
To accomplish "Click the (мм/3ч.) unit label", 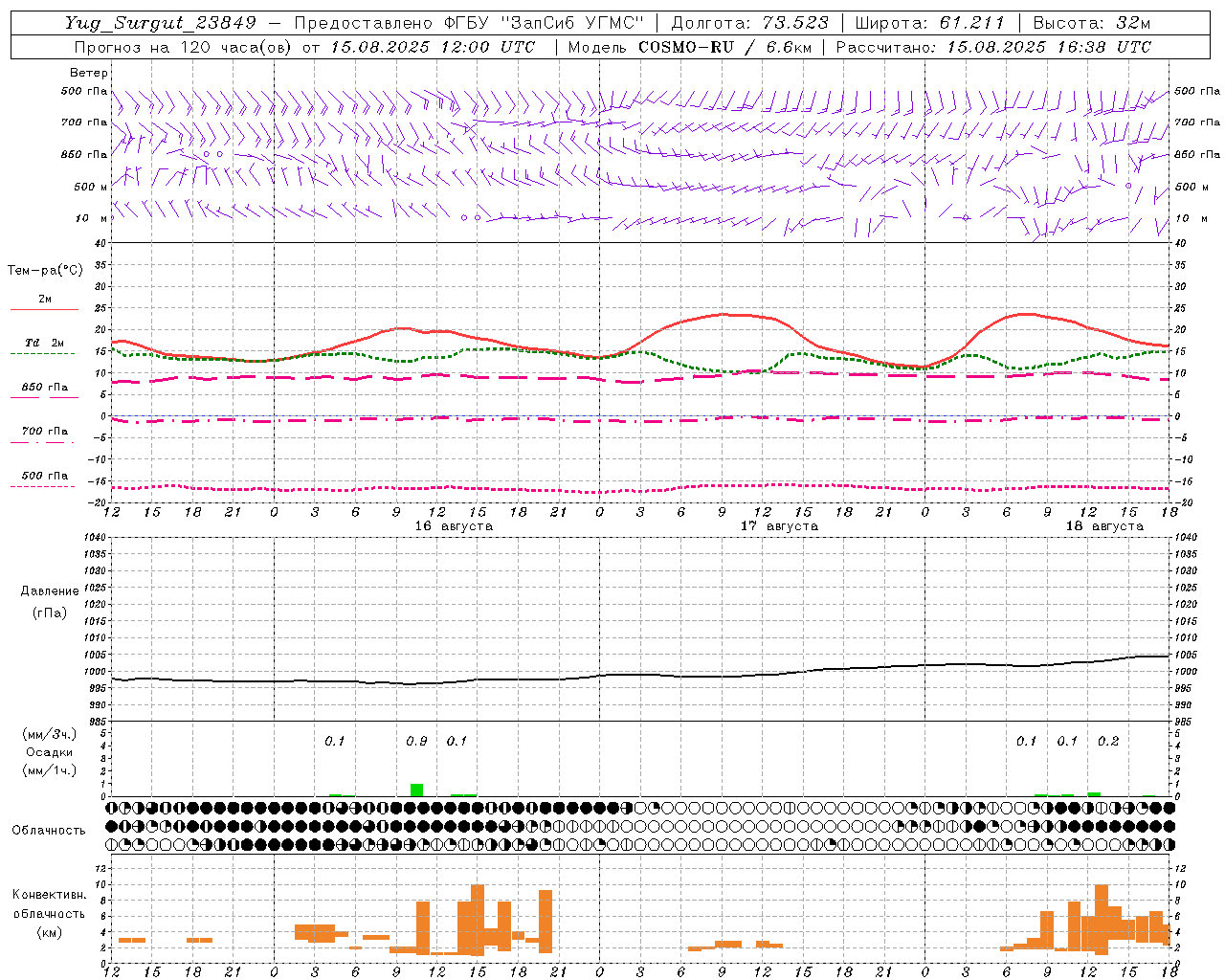I will click(49, 734).
